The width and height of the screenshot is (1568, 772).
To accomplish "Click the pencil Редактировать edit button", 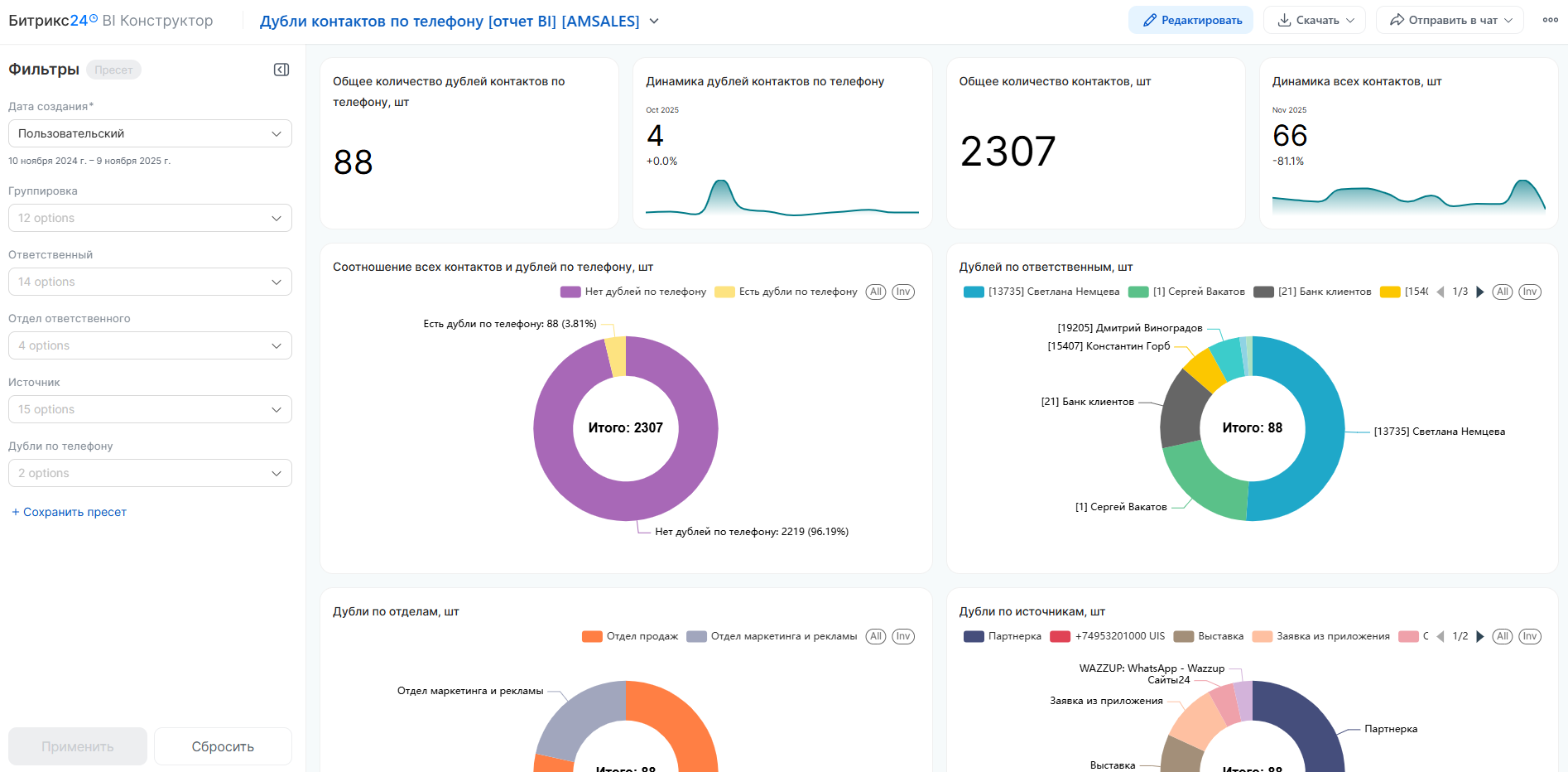I will [1190, 20].
